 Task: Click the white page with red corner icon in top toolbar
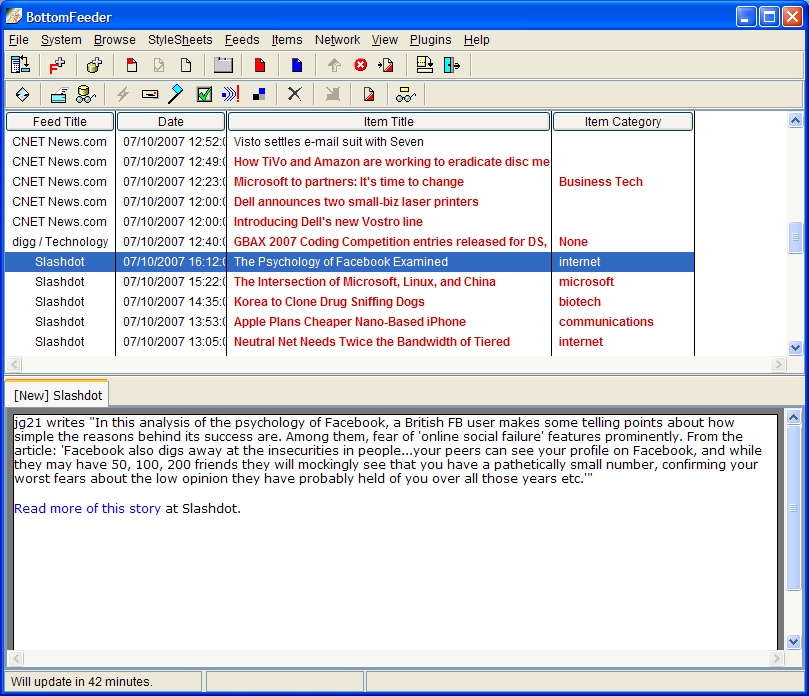pyautogui.click(x=132, y=66)
